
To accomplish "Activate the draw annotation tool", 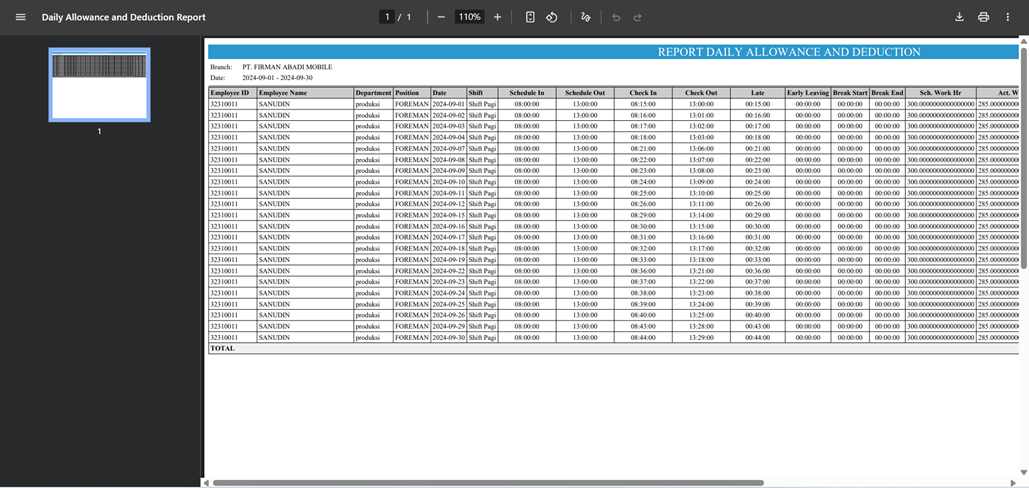I will pyautogui.click(x=585, y=17).
